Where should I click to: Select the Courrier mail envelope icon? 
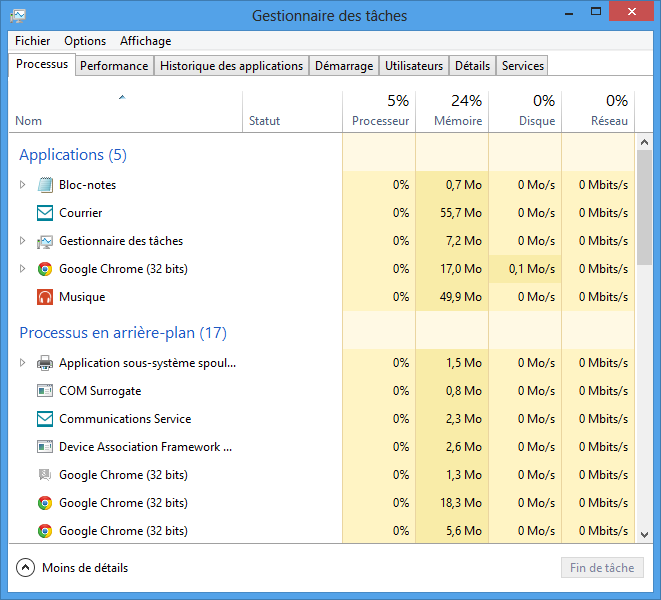pyautogui.click(x=45, y=213)
